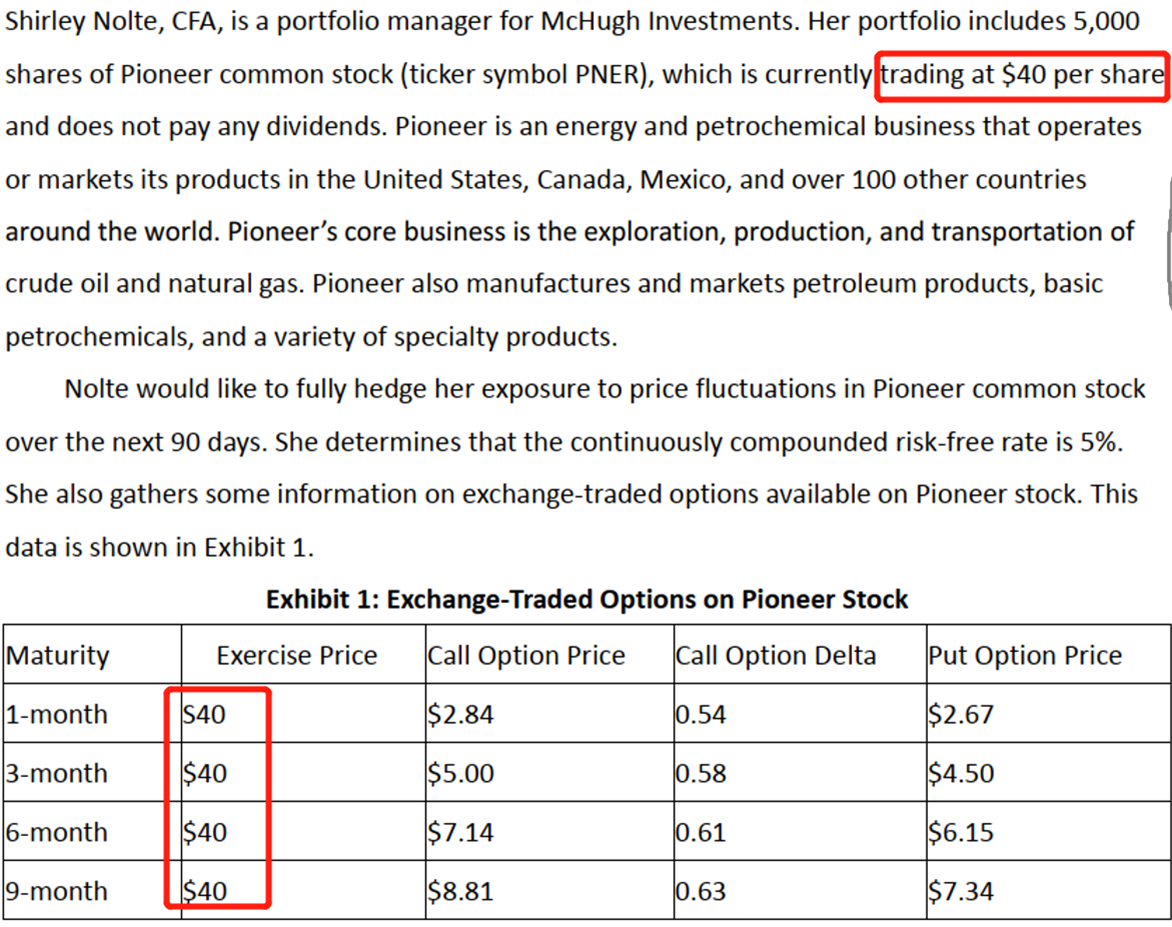The width and height of the screenshot is (1172, 927).
Task: Click the red-boxed 'trading at $40 per share' text
Action: (x=1021, y=76)
